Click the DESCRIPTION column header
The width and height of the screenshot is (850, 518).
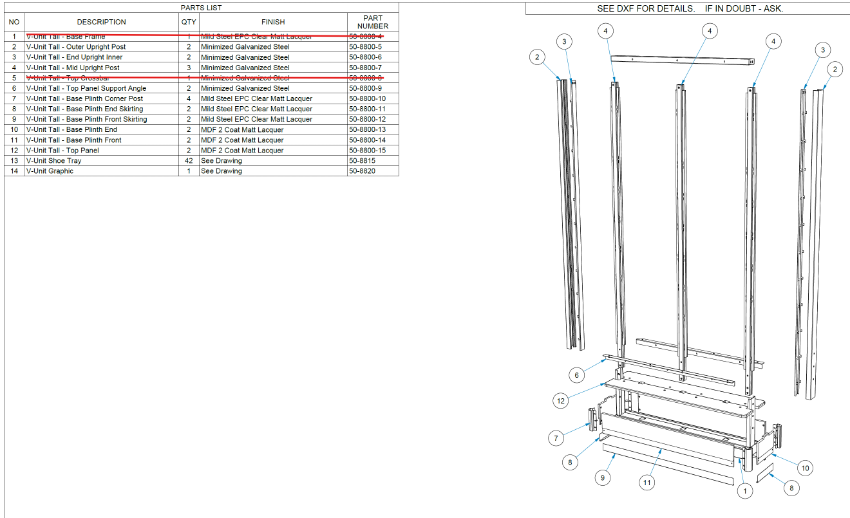click(101, 22)
